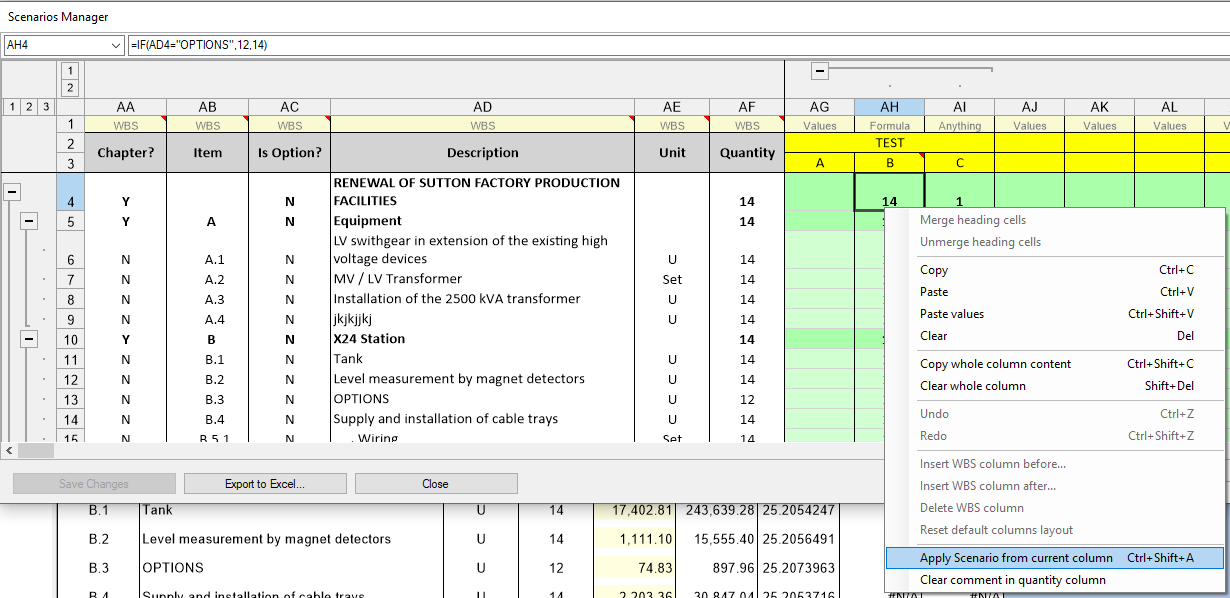
Task: Click row outline level 3 button
Action: (x=46, y=107)
